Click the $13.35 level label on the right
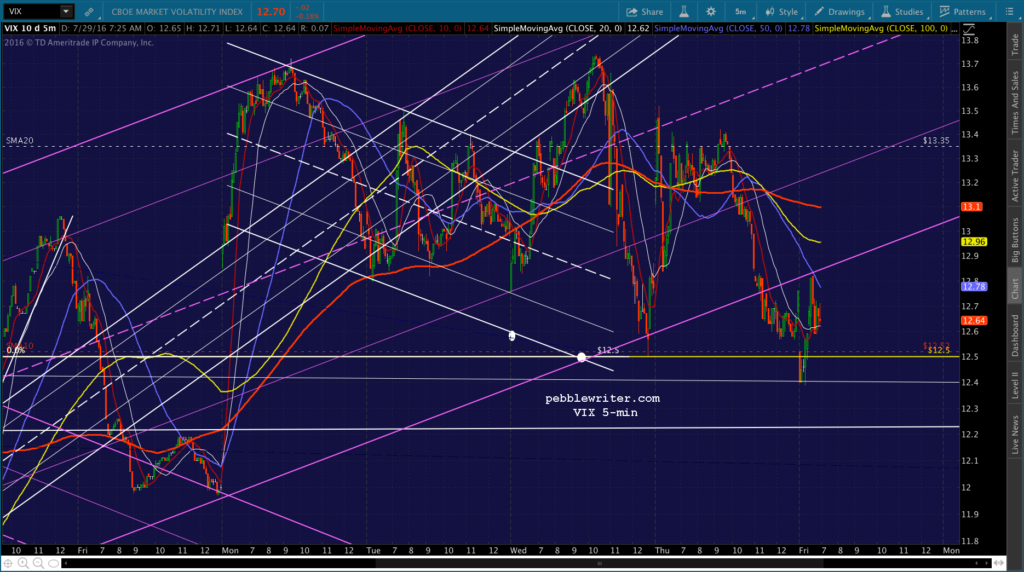The image size is (1024, 572). [x=936, y=140]
